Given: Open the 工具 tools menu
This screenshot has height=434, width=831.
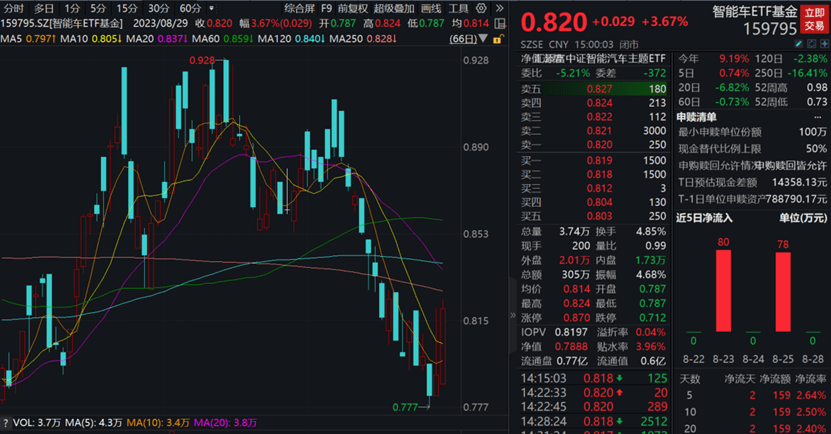Looking at the screenshot, I should click(458, 8).
